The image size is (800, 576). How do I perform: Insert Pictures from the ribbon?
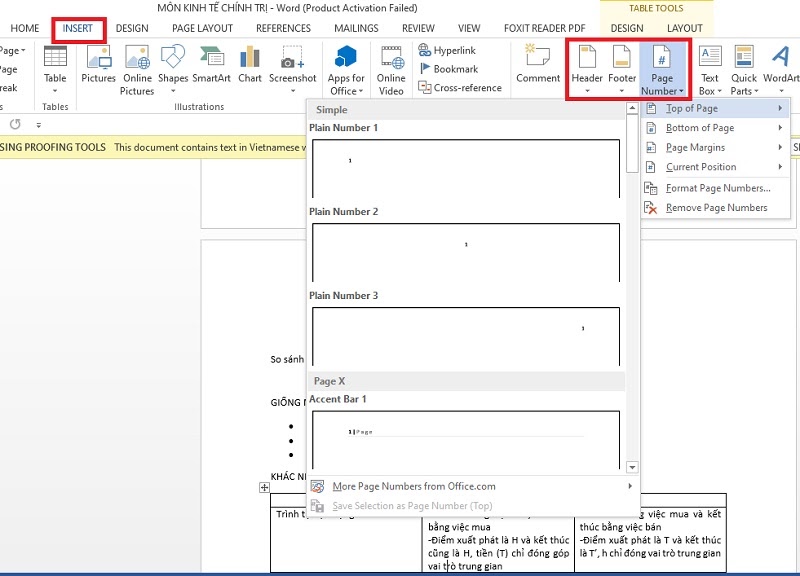tap(98, 64)
